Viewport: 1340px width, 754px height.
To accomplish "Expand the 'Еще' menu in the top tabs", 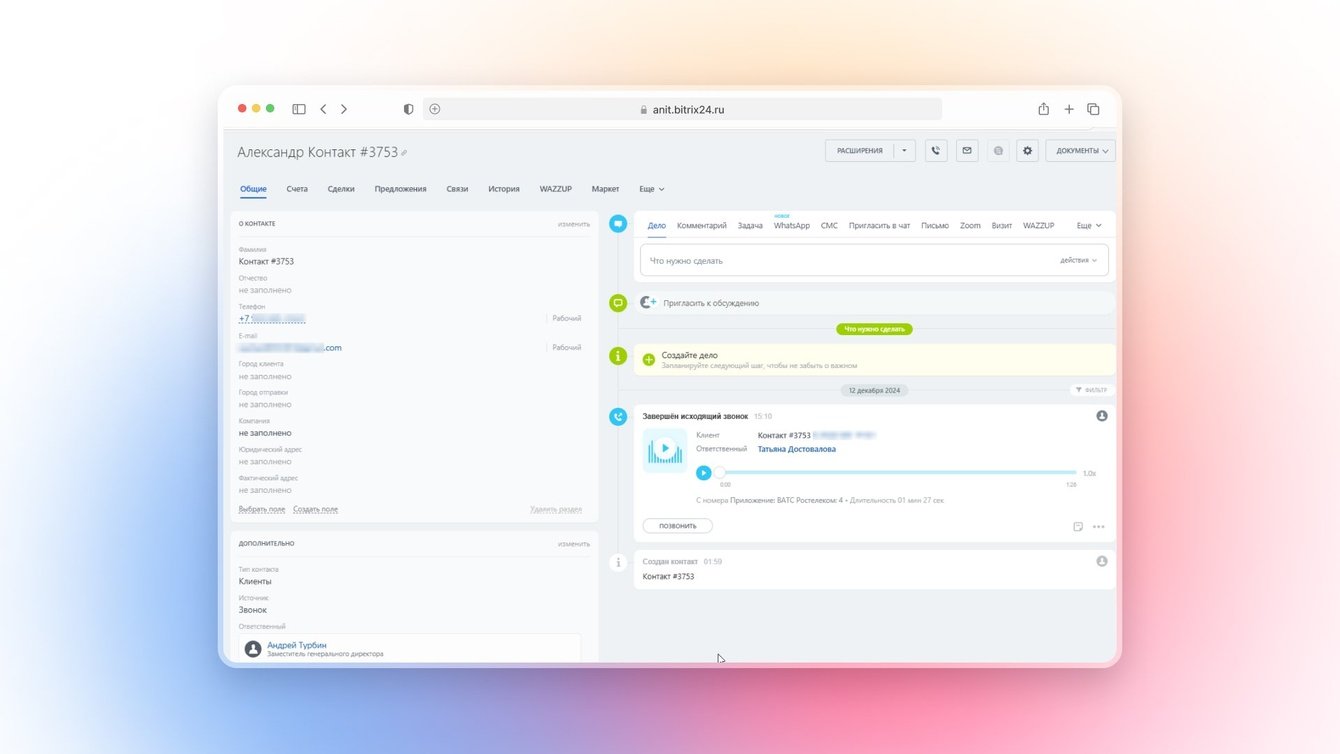I will (x=652, y=189).
